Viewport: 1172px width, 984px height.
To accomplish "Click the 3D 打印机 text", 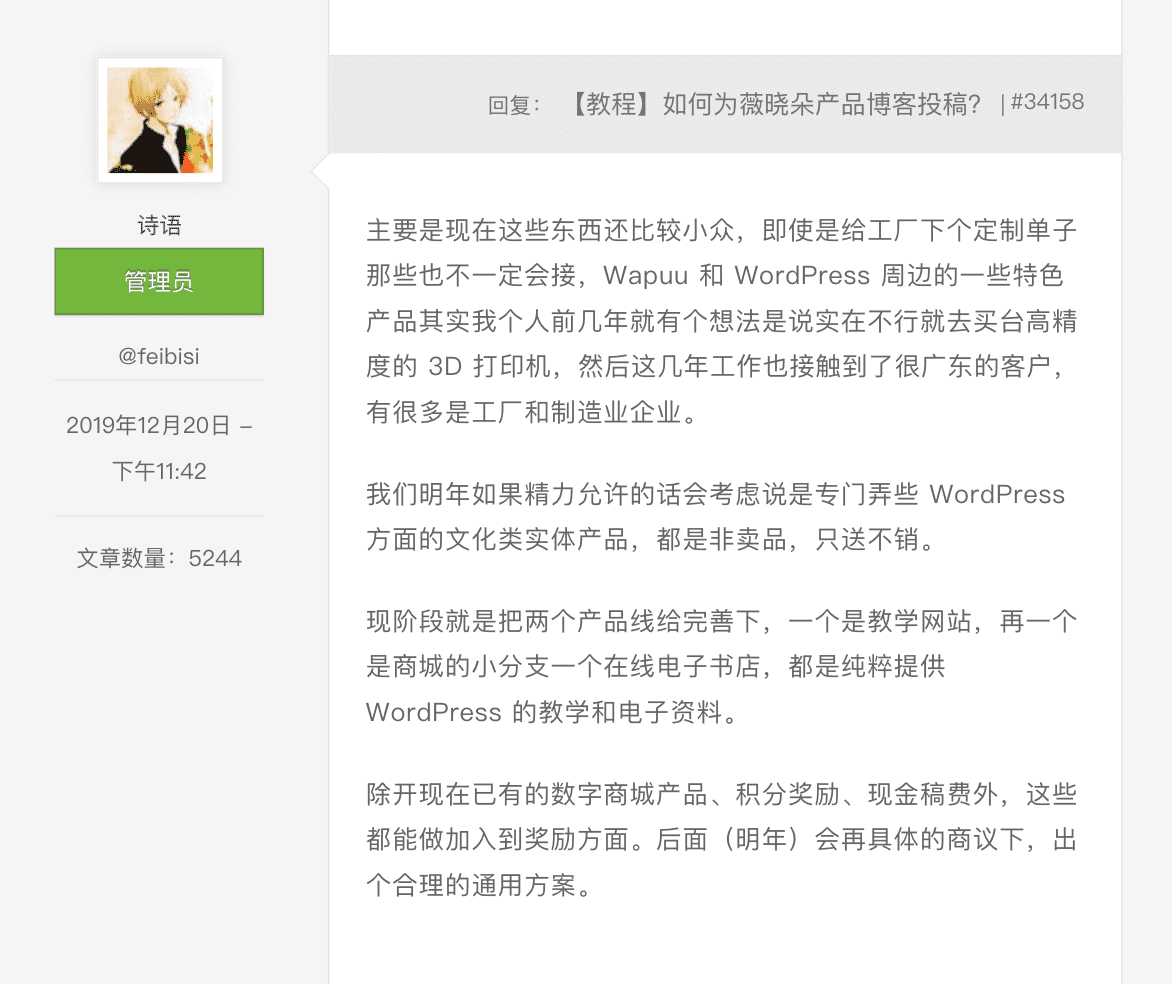I will [x=489, y=366].
